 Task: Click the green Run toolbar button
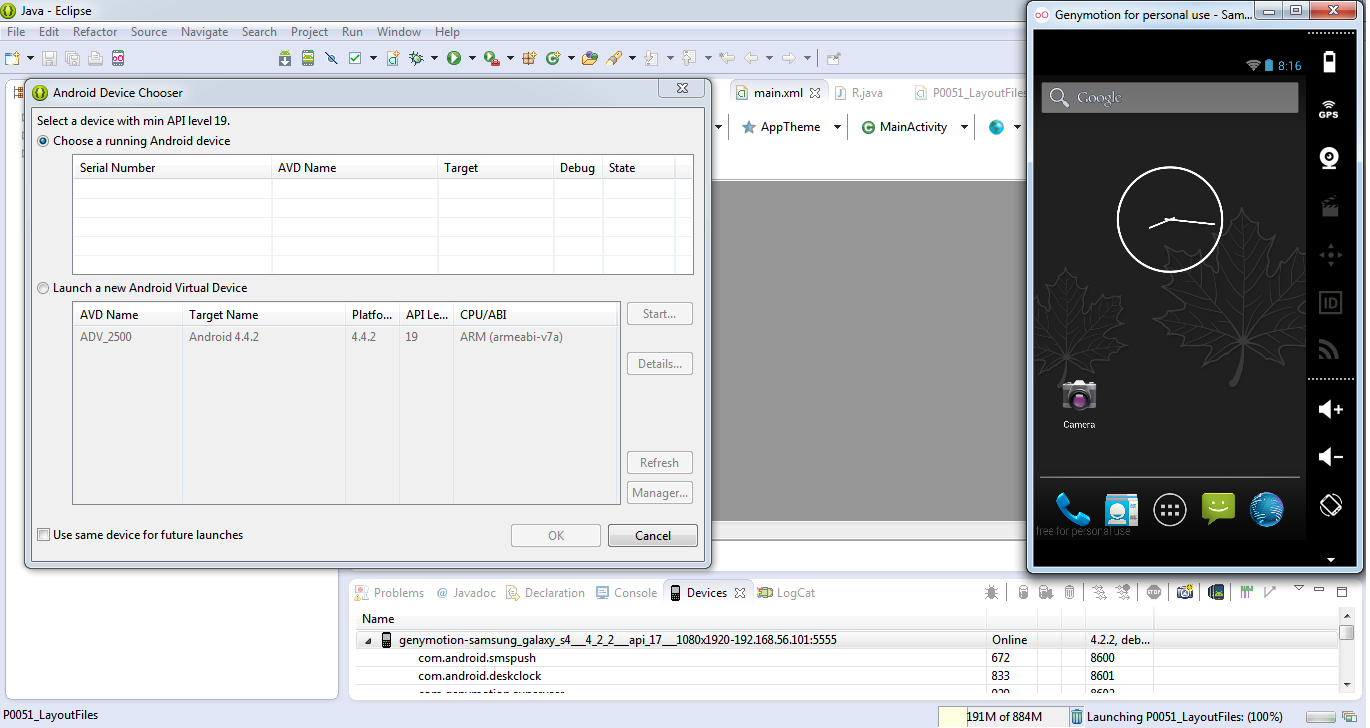point(454,58)
